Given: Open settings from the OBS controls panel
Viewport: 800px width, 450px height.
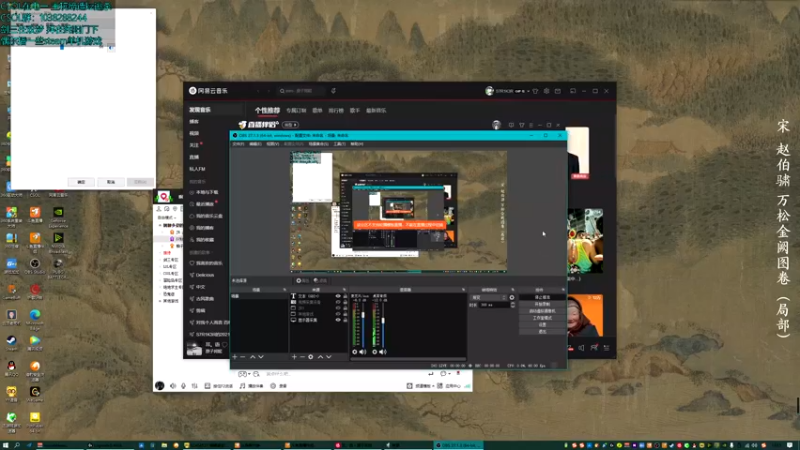Looking at the screenshot, I should coord(542,324).
